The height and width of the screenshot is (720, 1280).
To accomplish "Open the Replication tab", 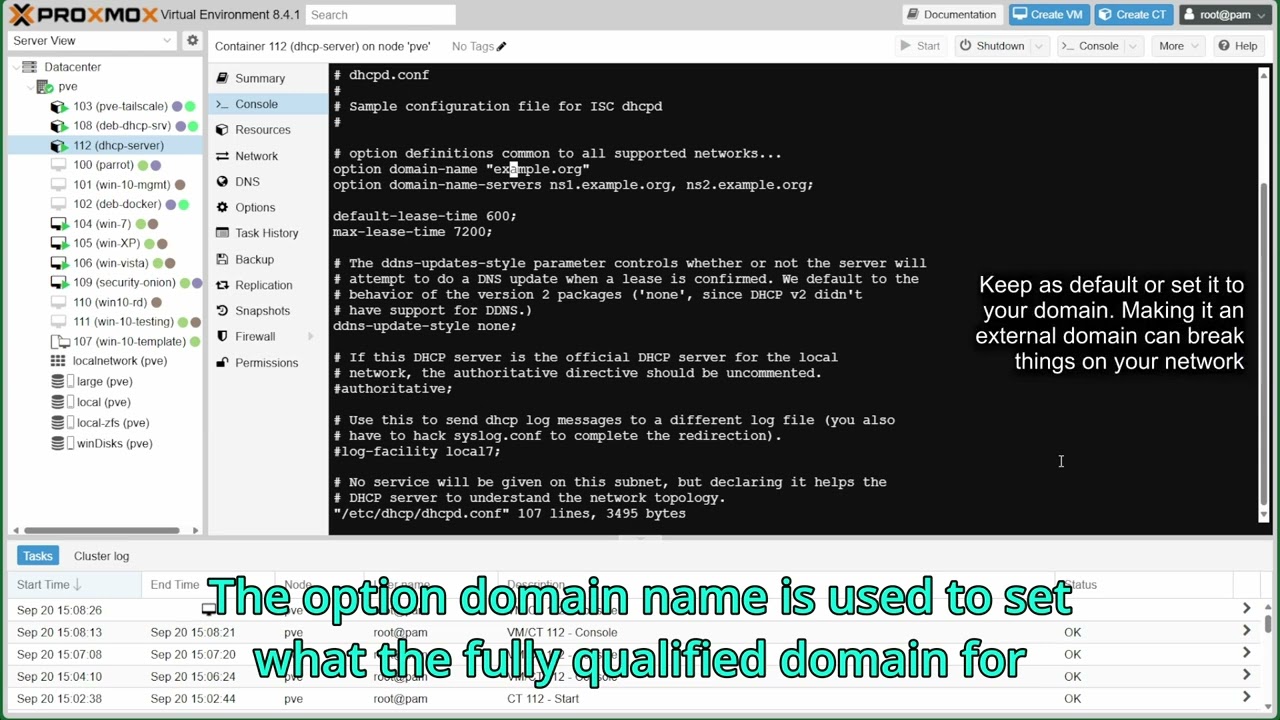I will pyautogui.click(x=263, y=285).
